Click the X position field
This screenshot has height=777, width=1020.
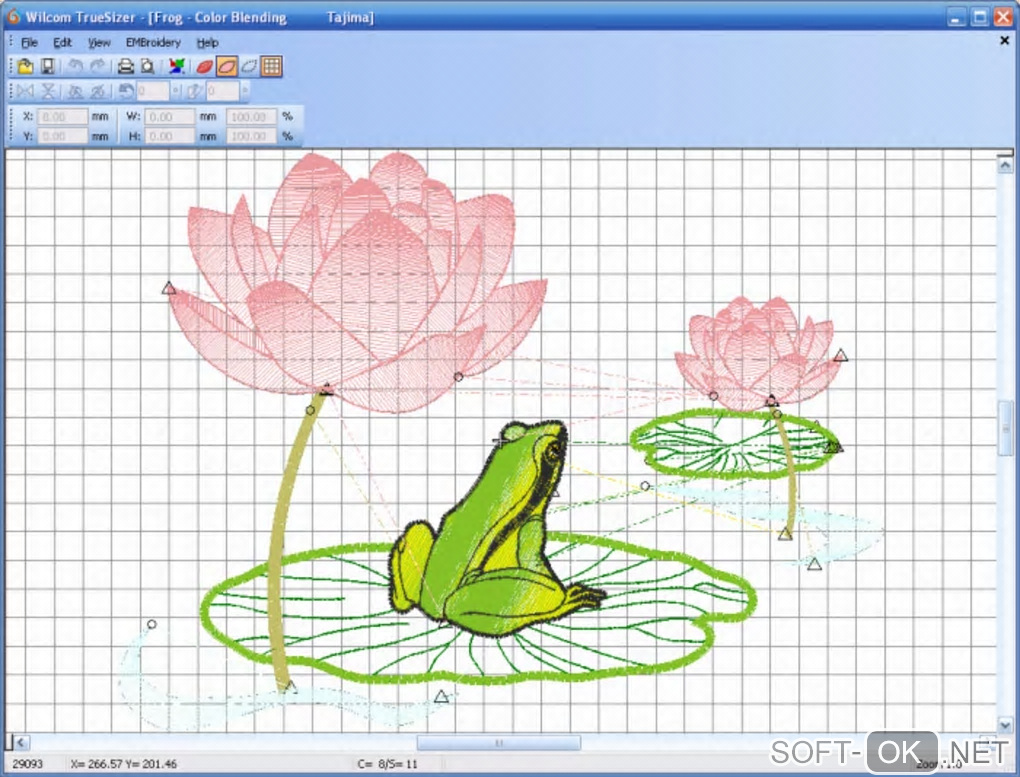(62, 116)
